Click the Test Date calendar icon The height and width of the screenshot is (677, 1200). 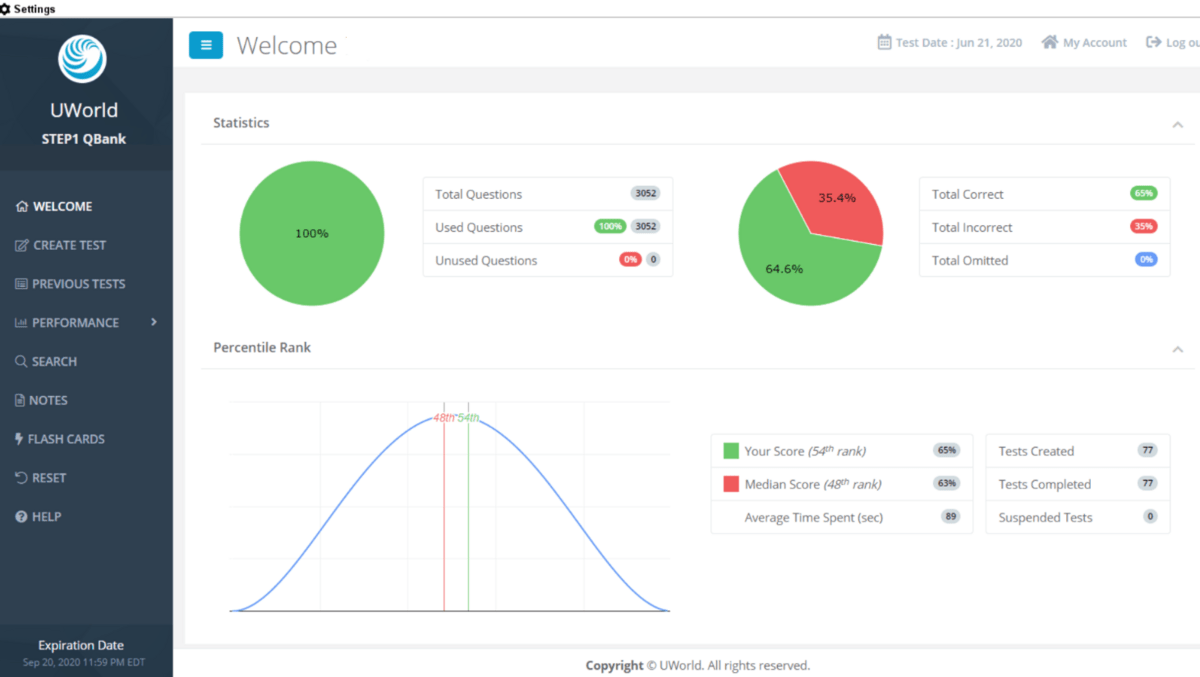point(884,42)
